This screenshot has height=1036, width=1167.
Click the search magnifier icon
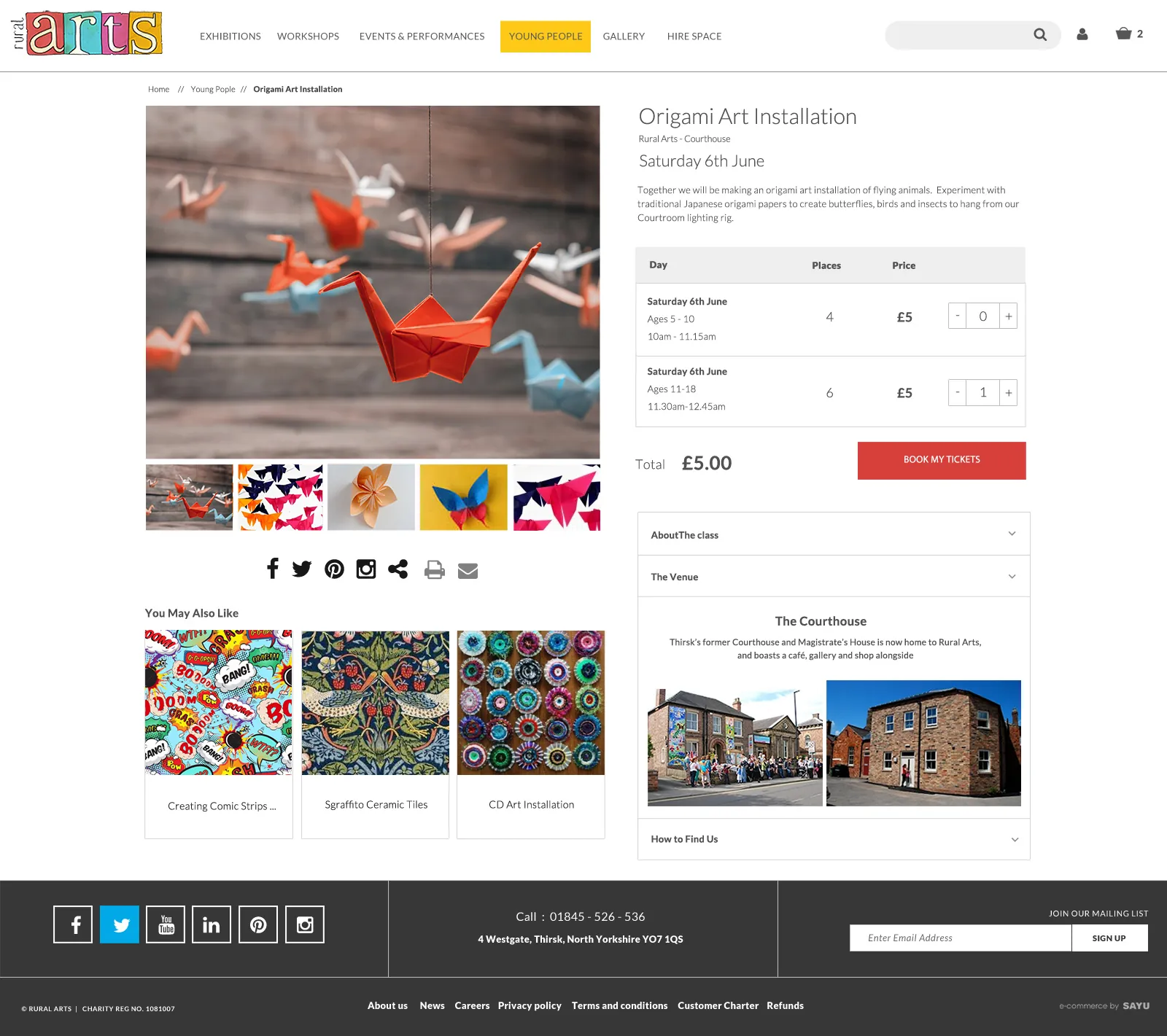click(x=1040, y=34)
